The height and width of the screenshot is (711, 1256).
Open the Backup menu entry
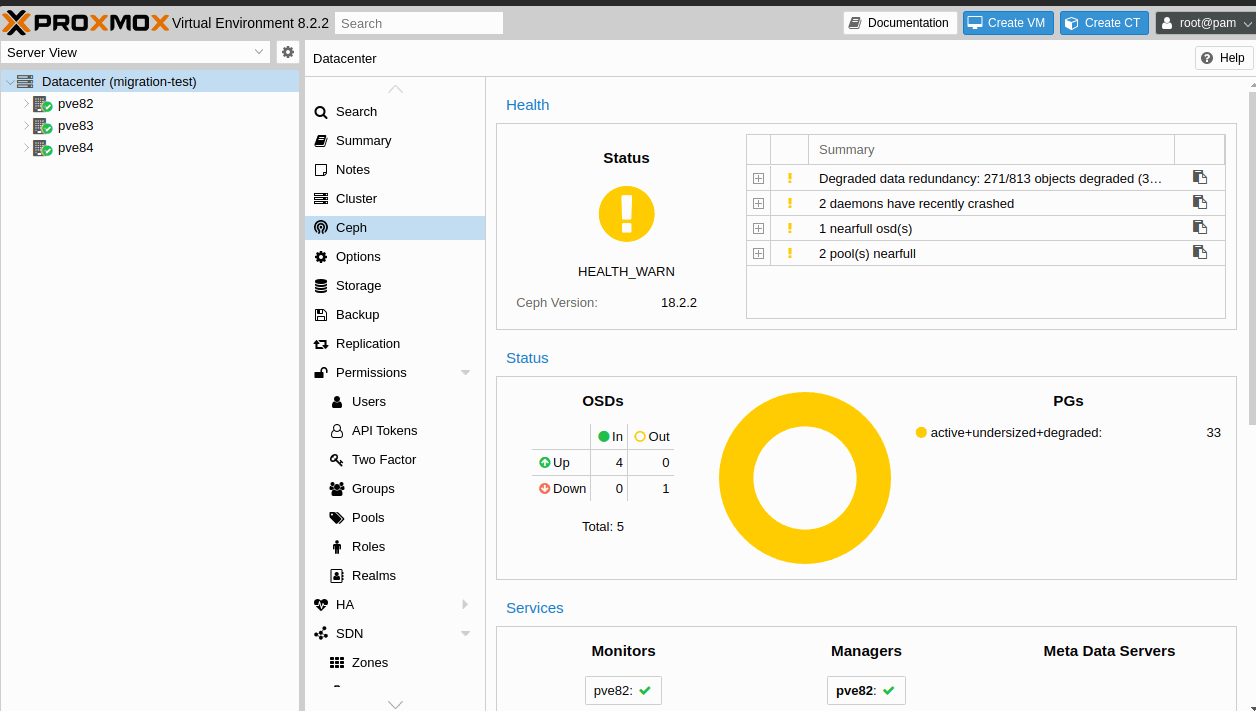[x=395, y=315]
